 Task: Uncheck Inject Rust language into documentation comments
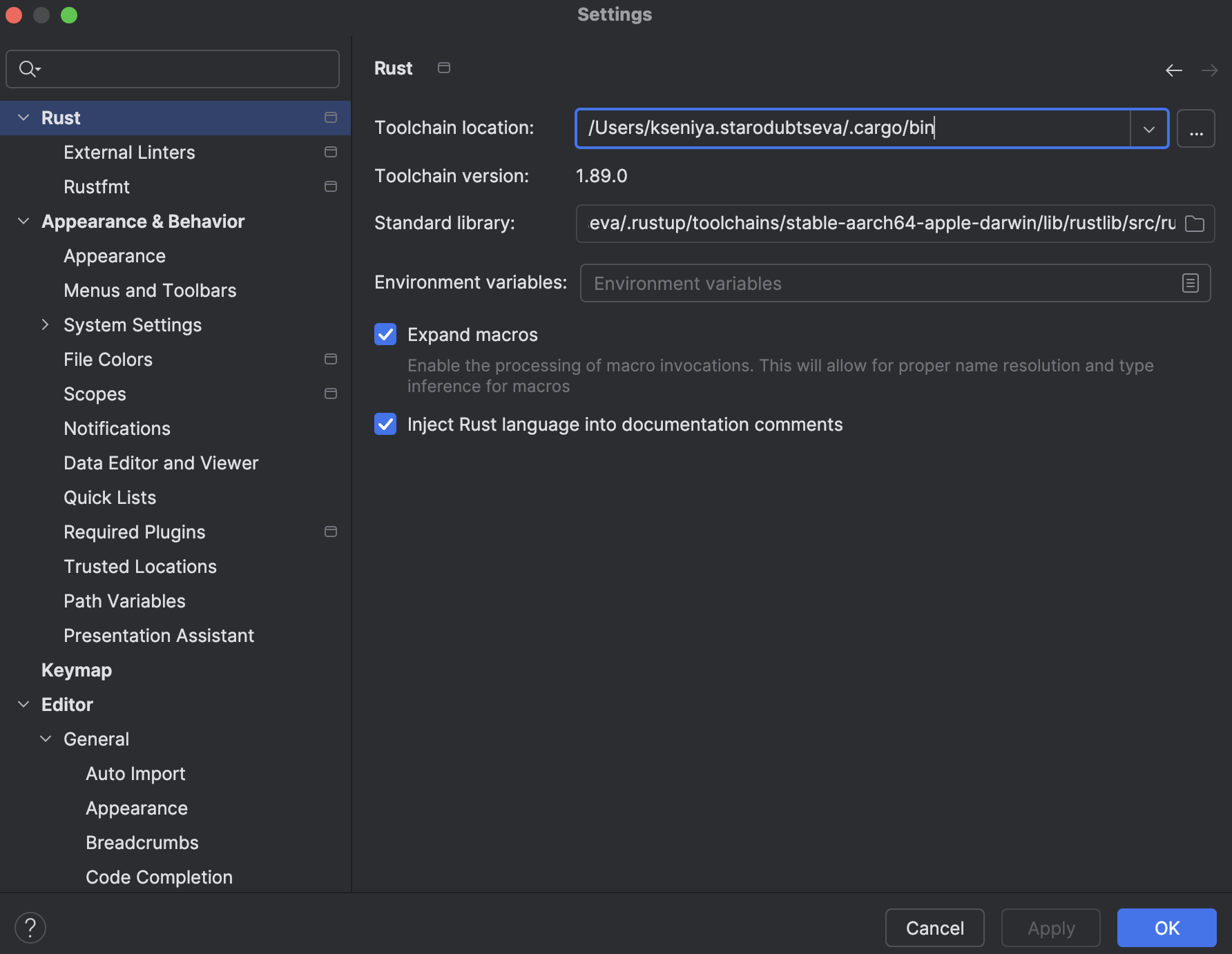pyautogui.click(x=385, y=425)
